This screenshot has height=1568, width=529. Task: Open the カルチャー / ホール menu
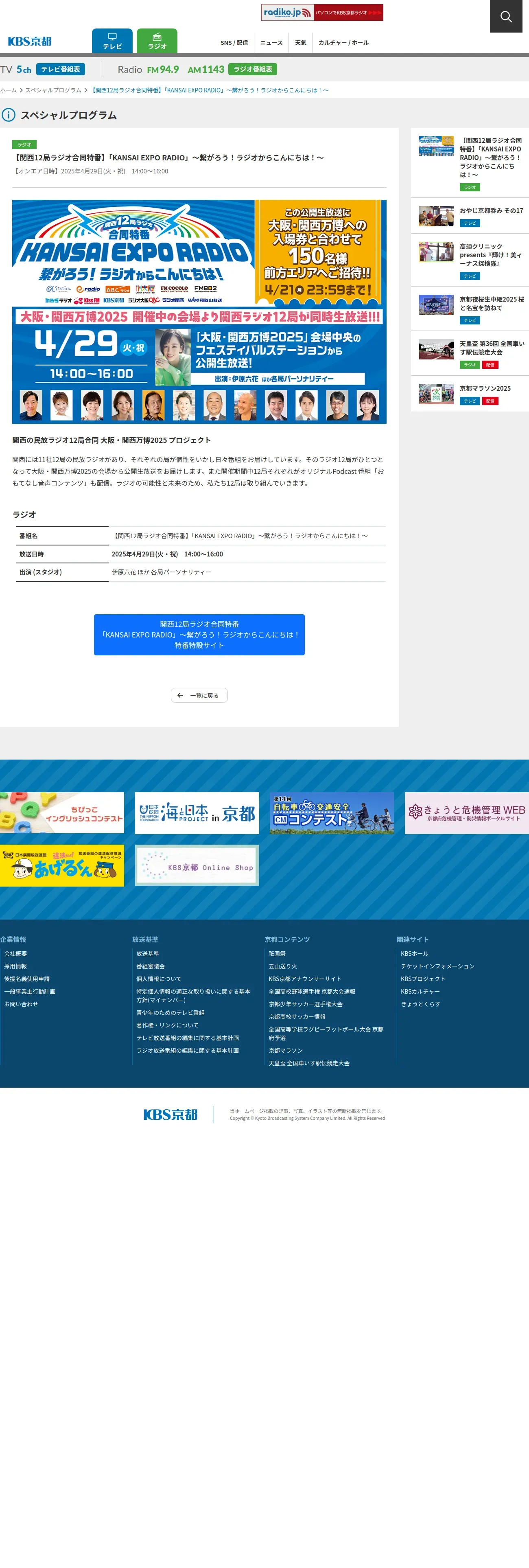(x=343, y=43)
